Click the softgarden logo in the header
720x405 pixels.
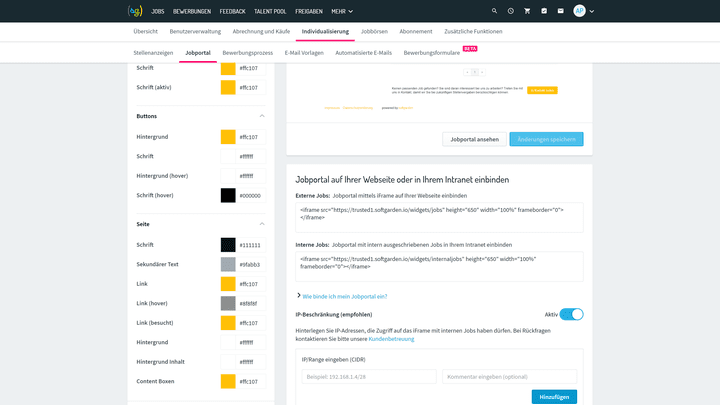click(x=135, y=11)
